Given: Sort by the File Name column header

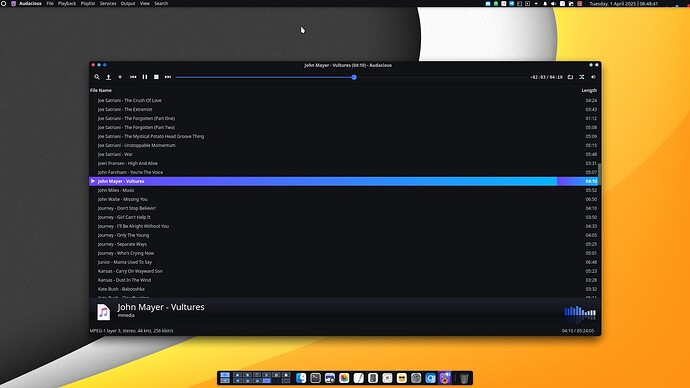Looking at the screenshot, I should (x=101, y=90).
